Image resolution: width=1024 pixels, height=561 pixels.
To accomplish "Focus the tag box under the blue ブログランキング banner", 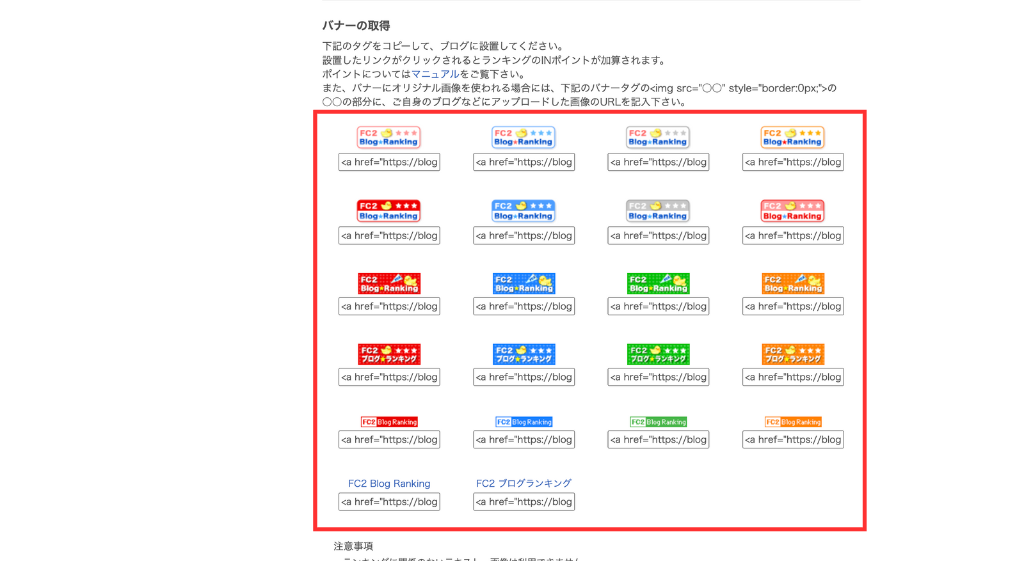I will pos(524,377).
